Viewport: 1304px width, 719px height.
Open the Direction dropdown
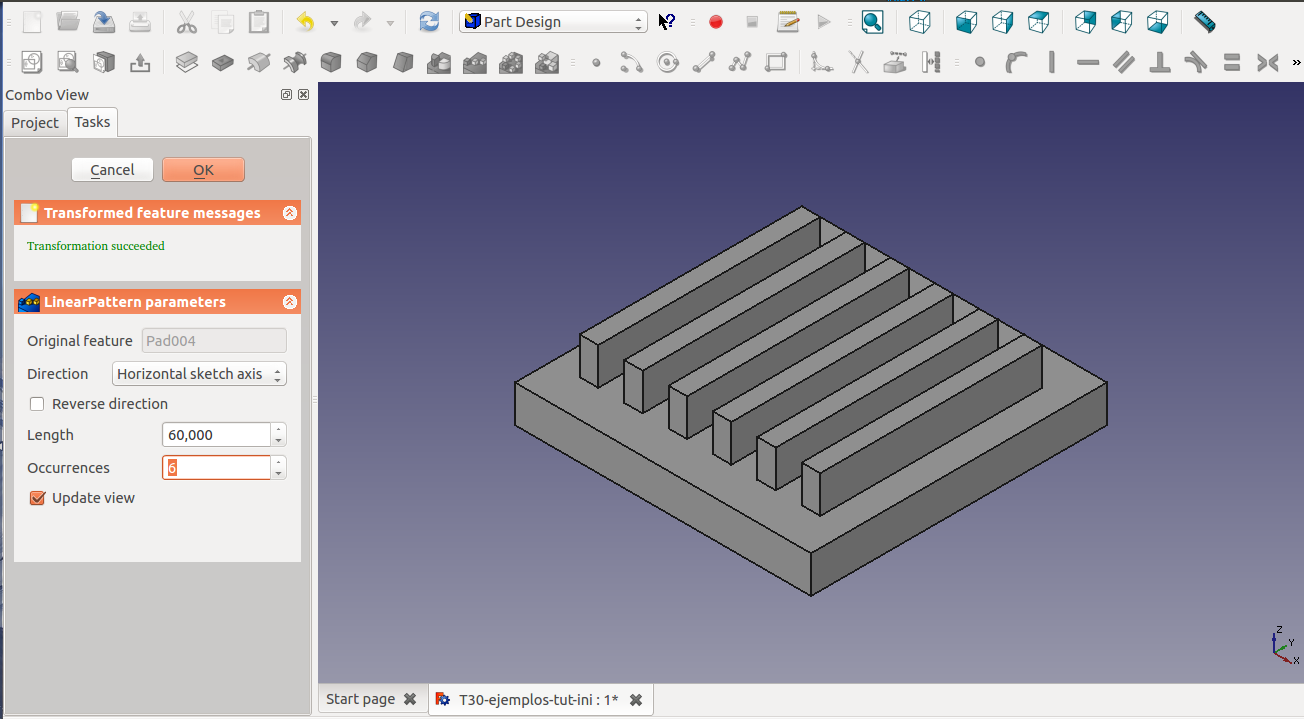tap(199, 374)
